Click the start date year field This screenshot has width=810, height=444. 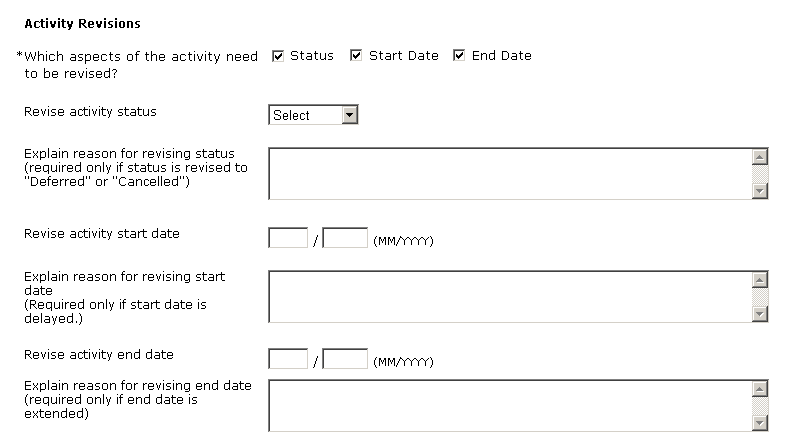345,238
